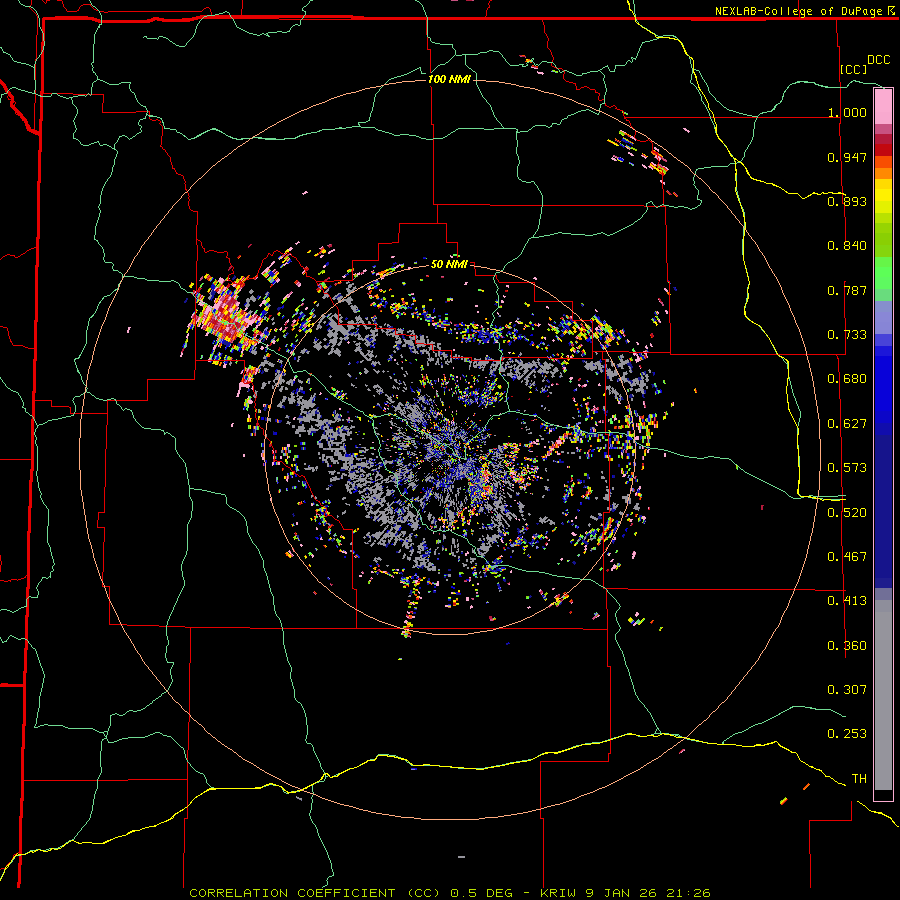Click the 0.947 legend value

point(847,157)
